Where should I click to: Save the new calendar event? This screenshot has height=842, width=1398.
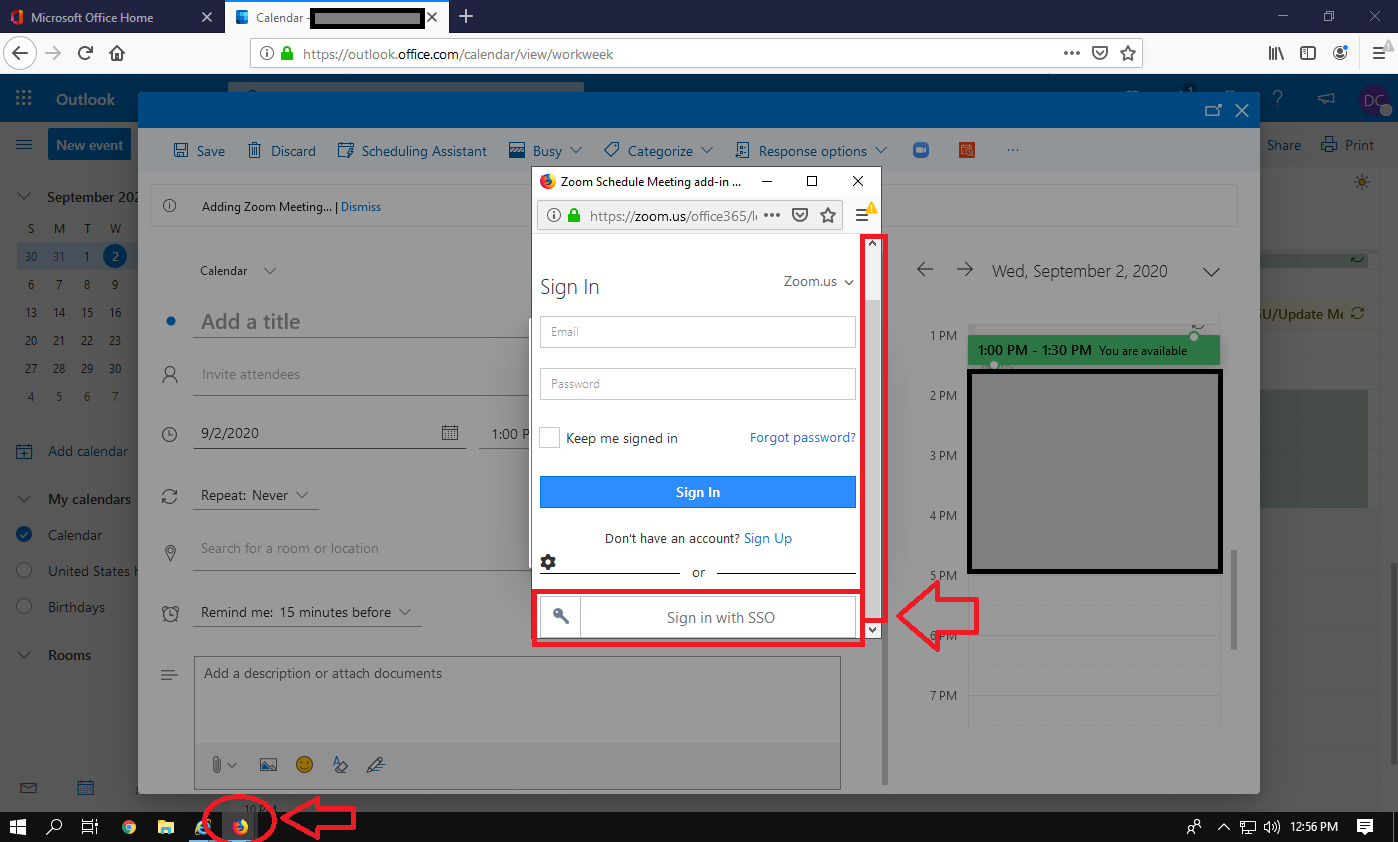(x=199, y=151)
